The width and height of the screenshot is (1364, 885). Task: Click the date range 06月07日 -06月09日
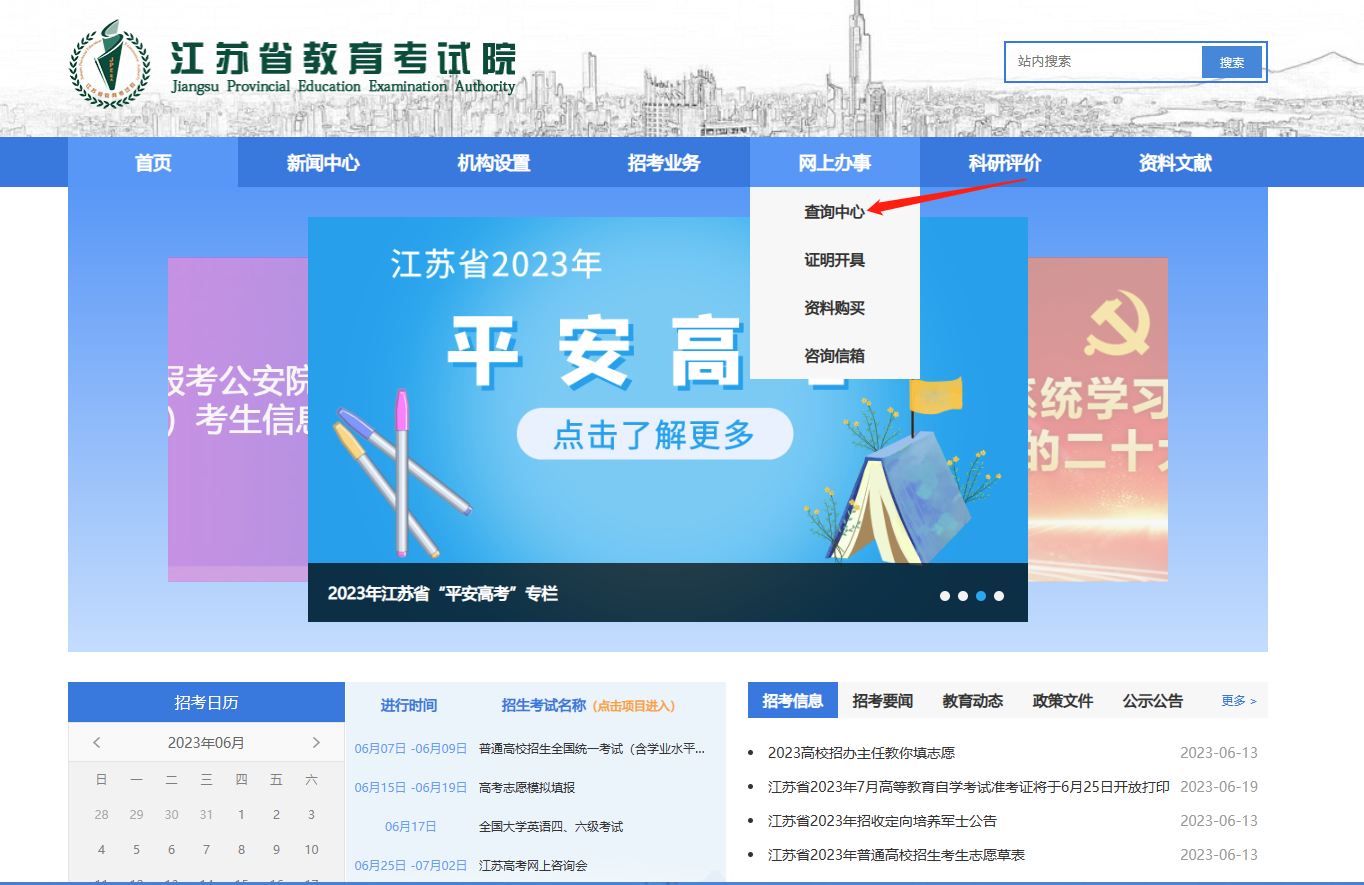point(411,748)
